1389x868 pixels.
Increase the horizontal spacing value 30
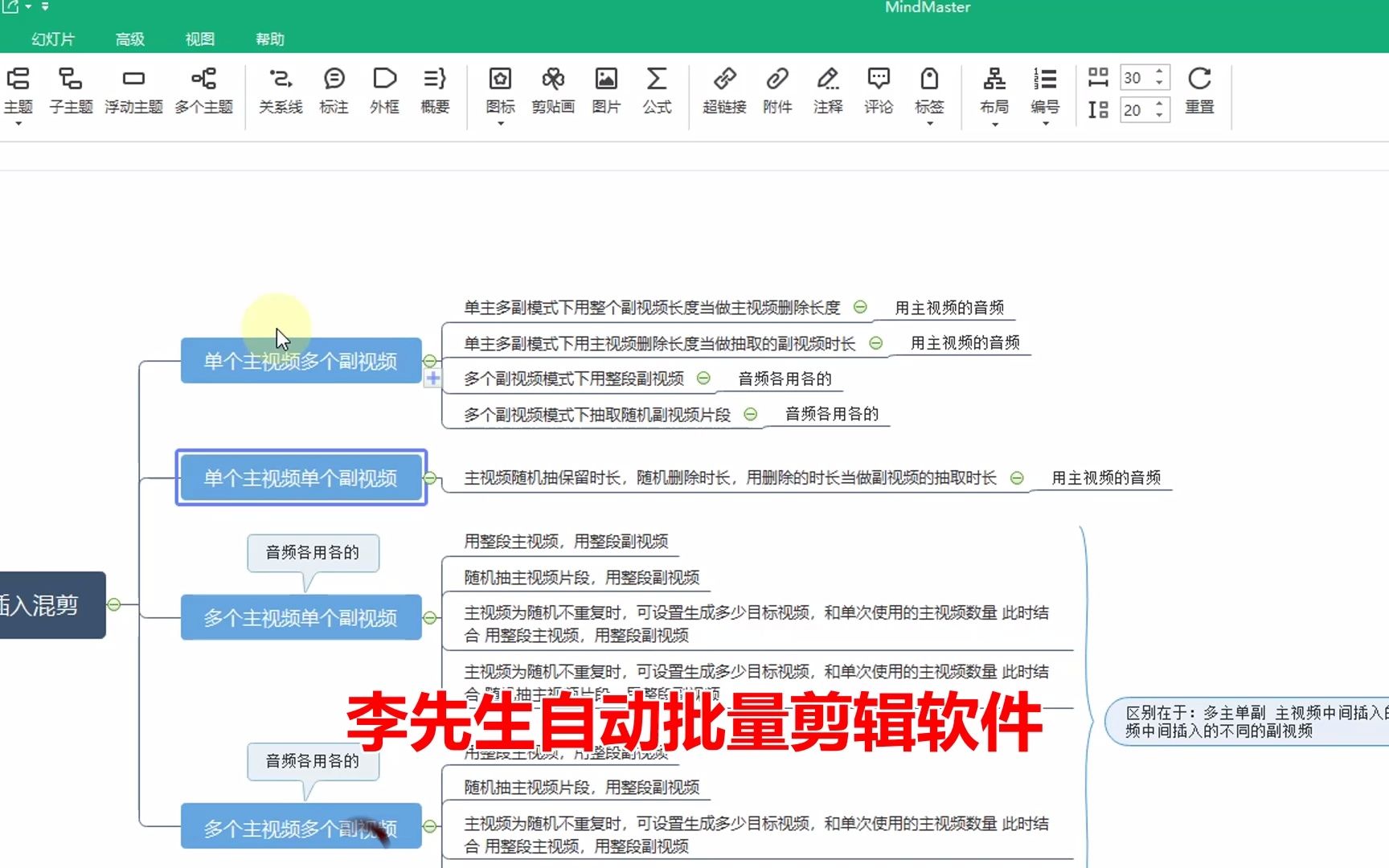[1159, 72]
